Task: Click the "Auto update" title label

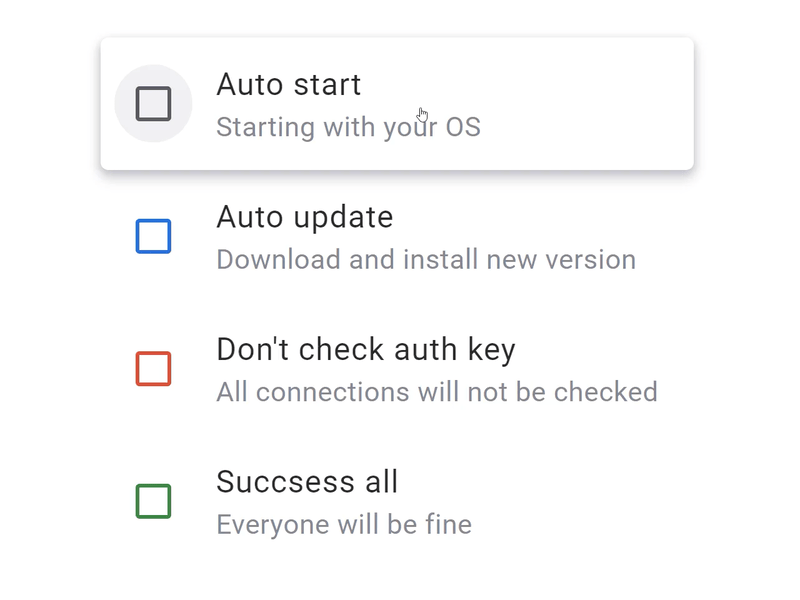Action: pyautogui.click(x=305, y=218)
